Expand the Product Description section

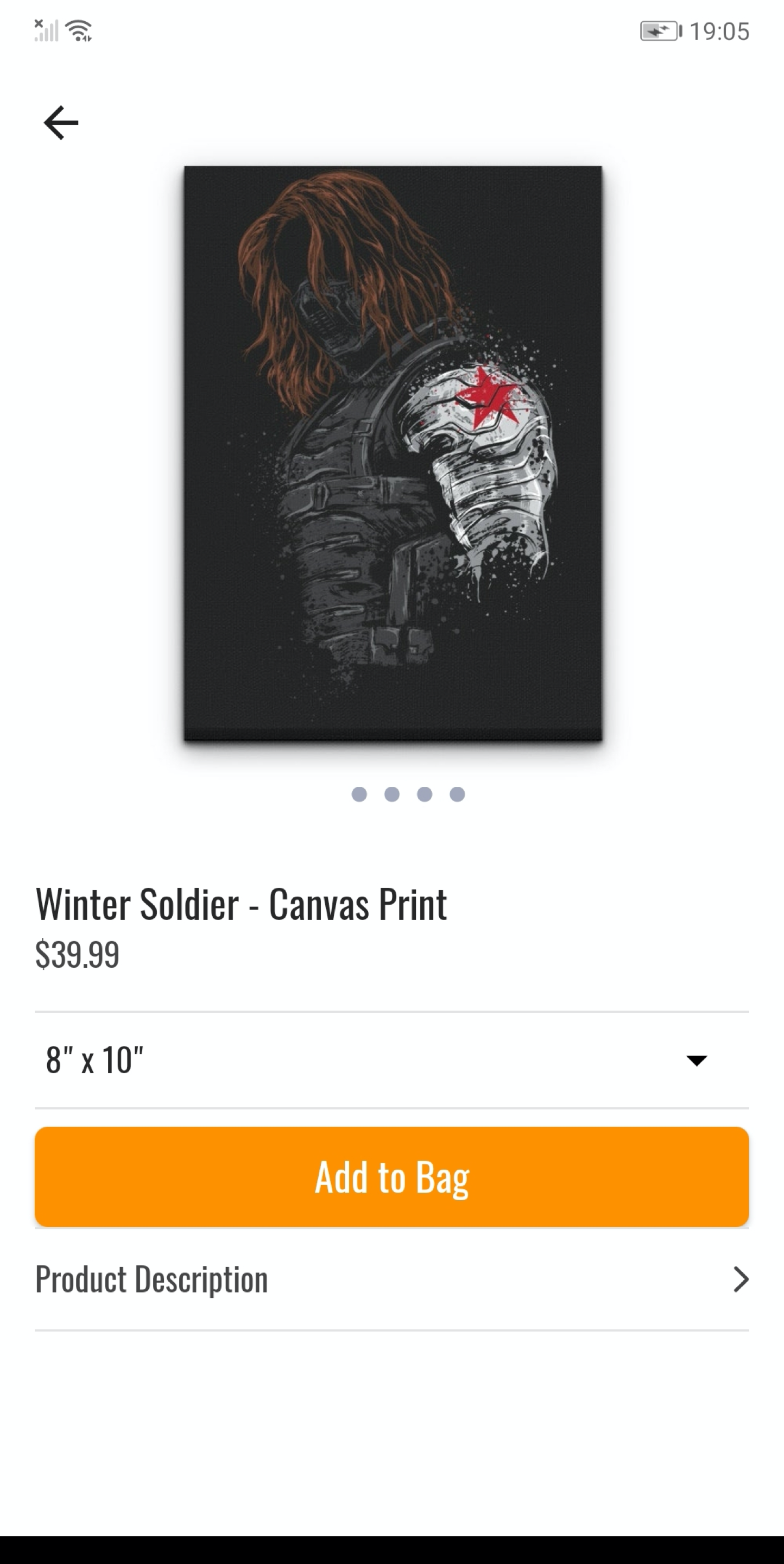click(x=392, y=1279)
